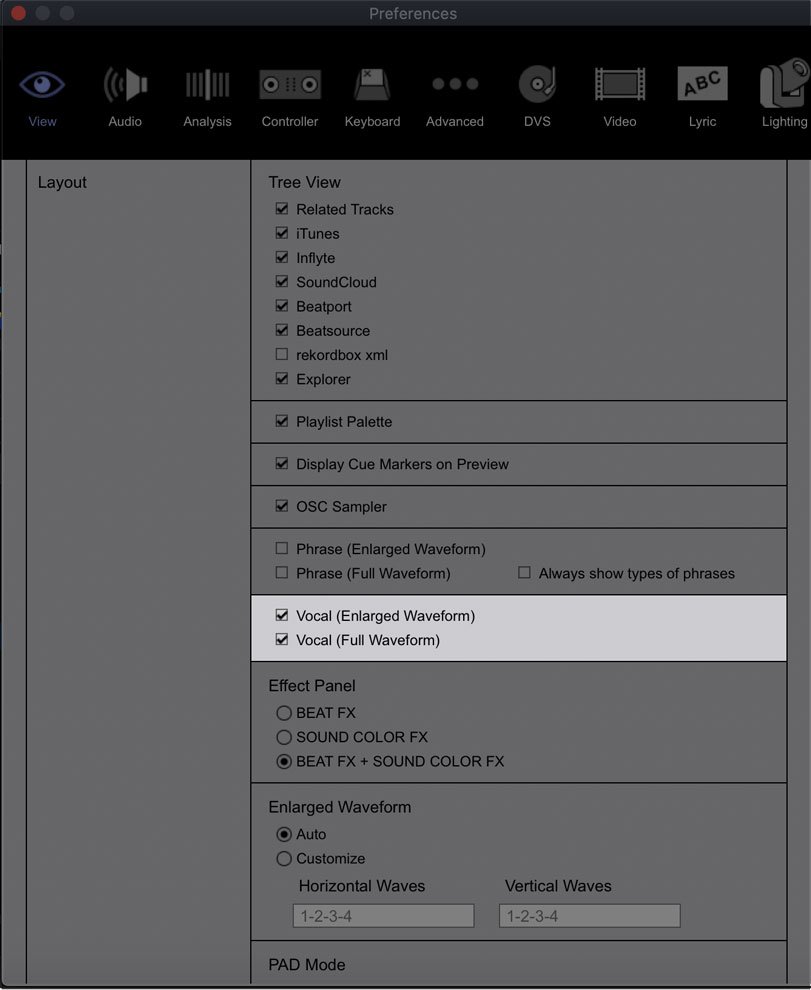
Task: Click the Video preferences film icon
Action: coord(619,82)
